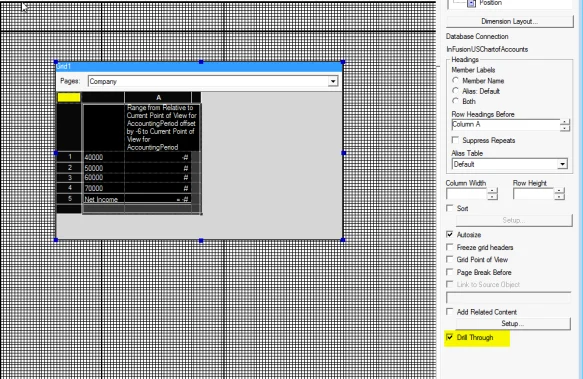This screenshot has height=379, width=583.
Task: Select the Both member labels option
Action: pos(455,101)
